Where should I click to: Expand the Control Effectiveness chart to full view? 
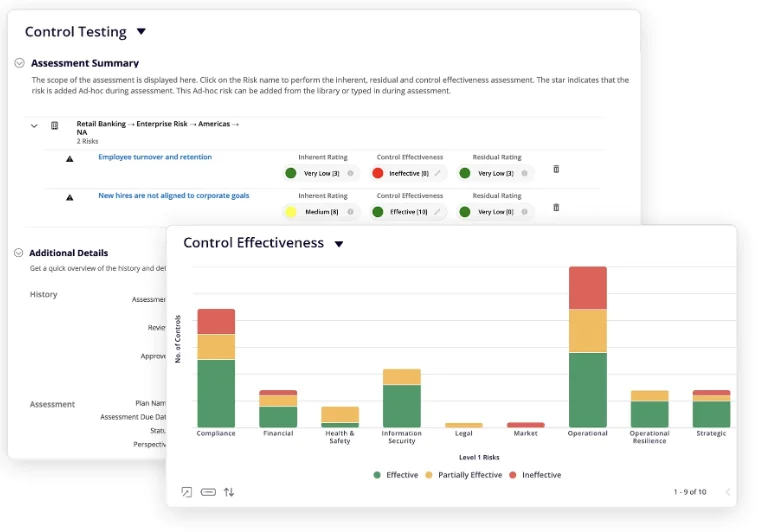point(186,492)
